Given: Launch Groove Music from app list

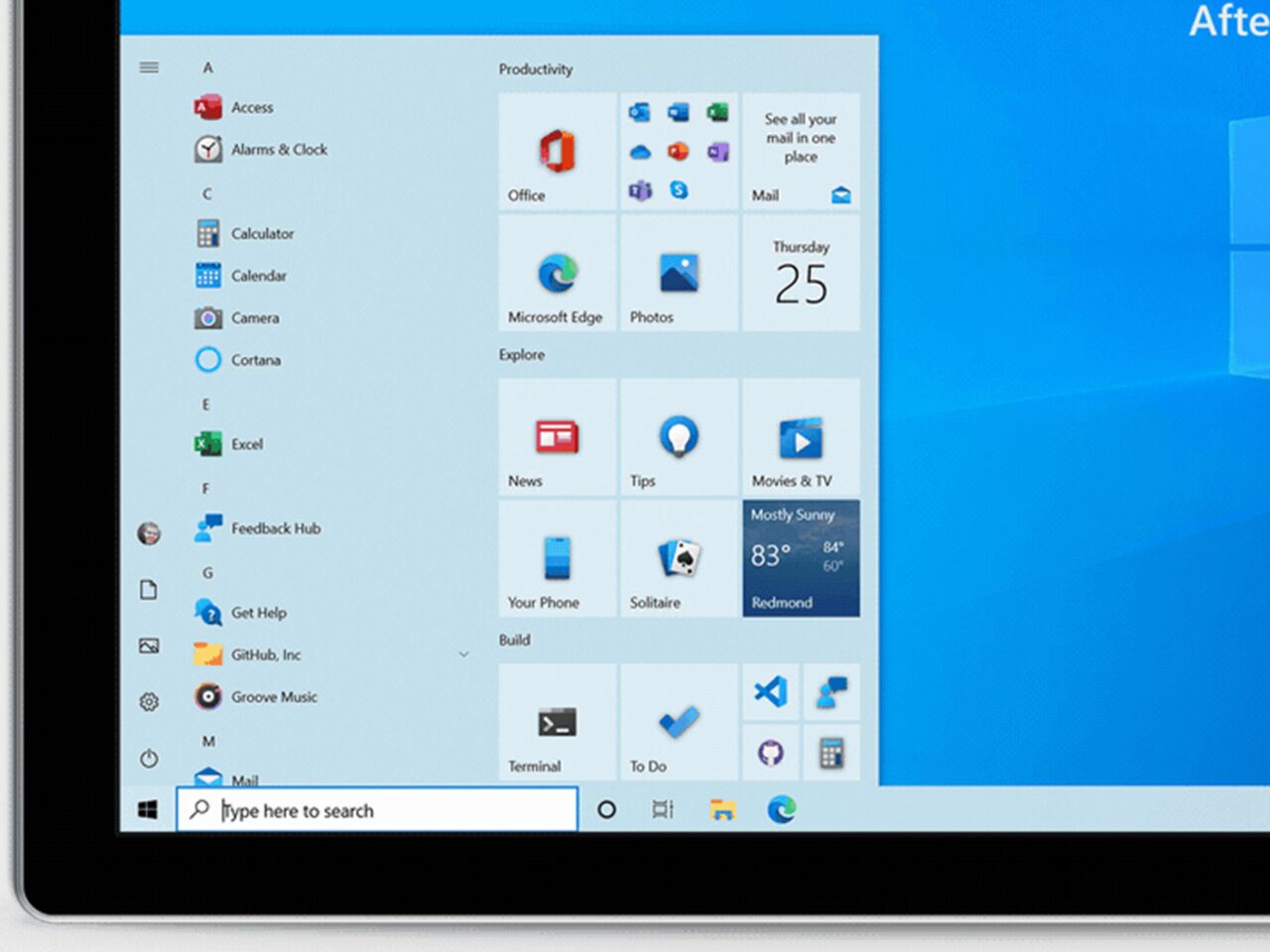Looking at the screenshot, I should 256,697.
